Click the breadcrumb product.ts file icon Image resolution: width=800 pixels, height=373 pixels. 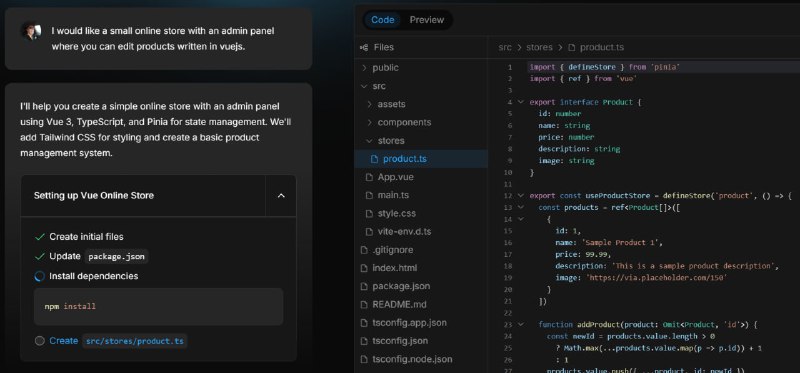572,47
